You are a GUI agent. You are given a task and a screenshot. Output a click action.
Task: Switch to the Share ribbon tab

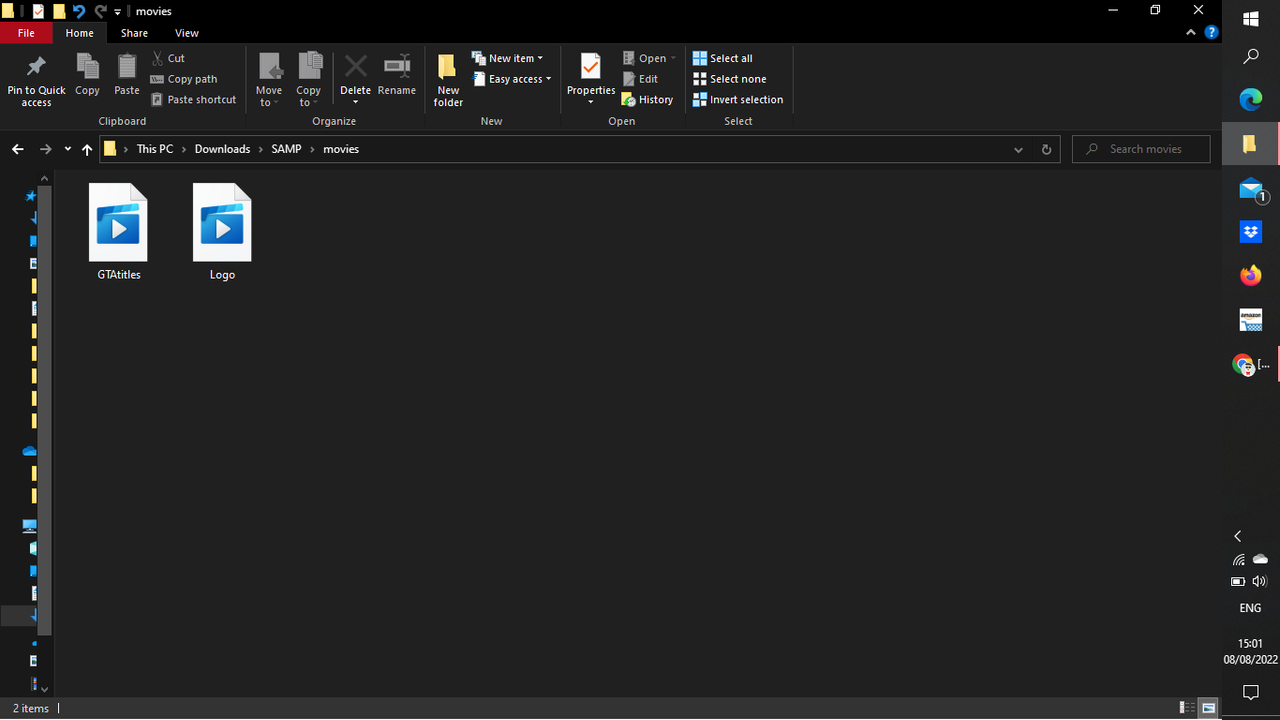[134, 33]
